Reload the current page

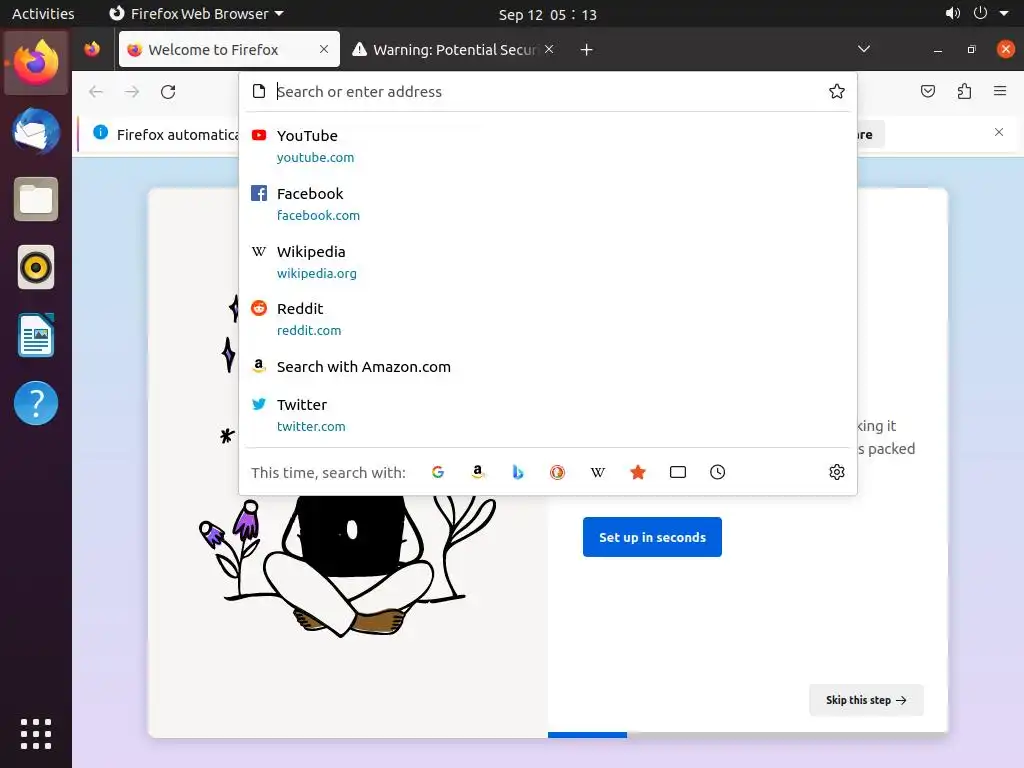coord(168,91)
